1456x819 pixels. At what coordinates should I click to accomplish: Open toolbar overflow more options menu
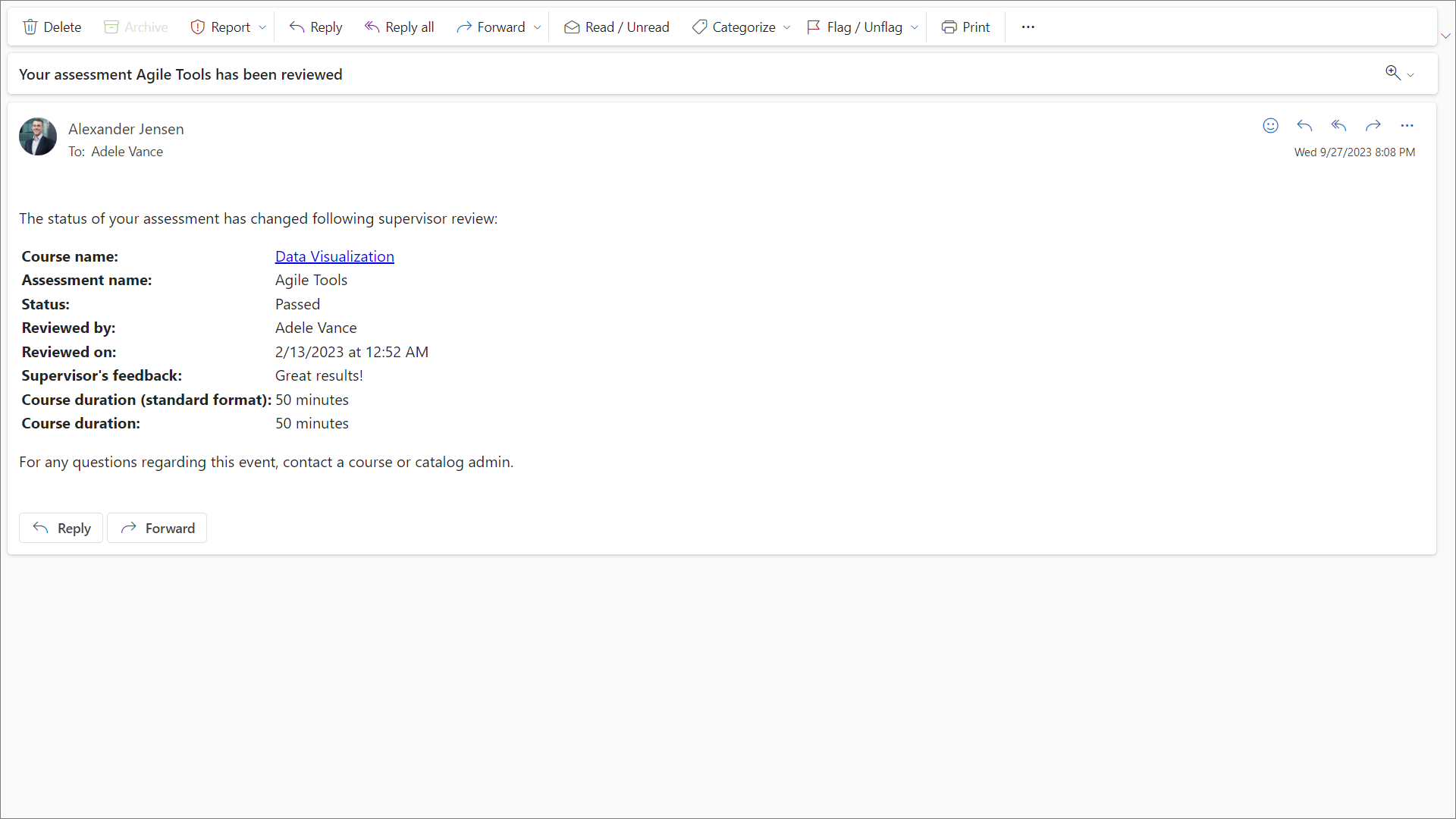click(x=1028, y=27)
